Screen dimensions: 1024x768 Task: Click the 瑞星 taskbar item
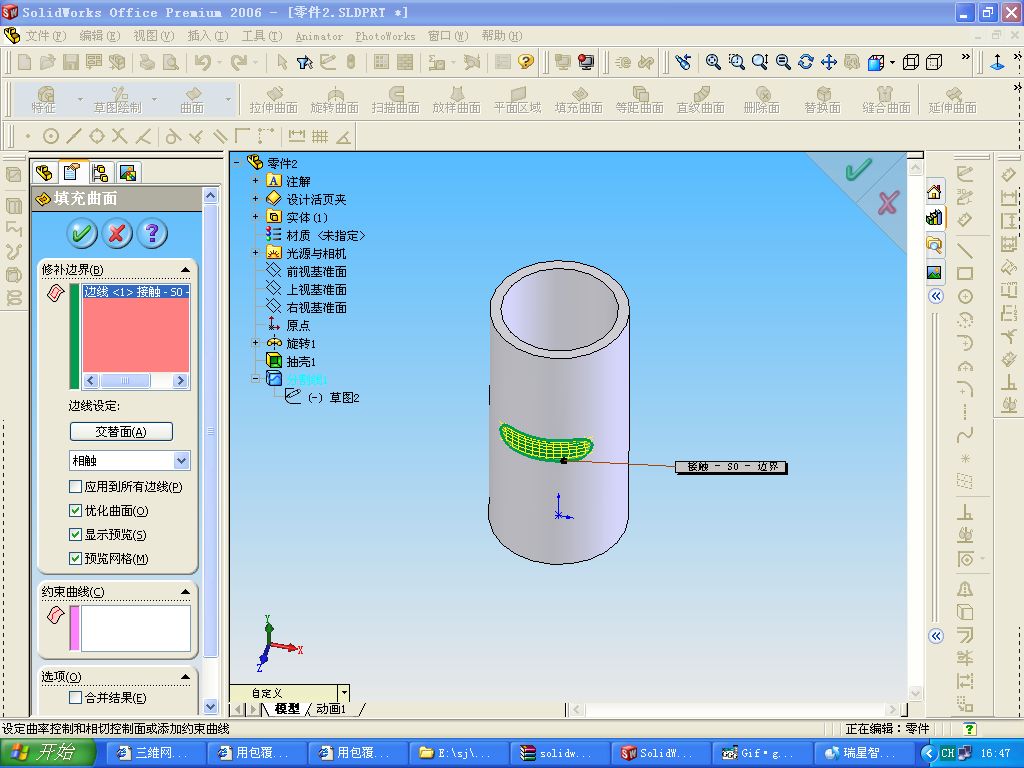[x=862, y=753]
